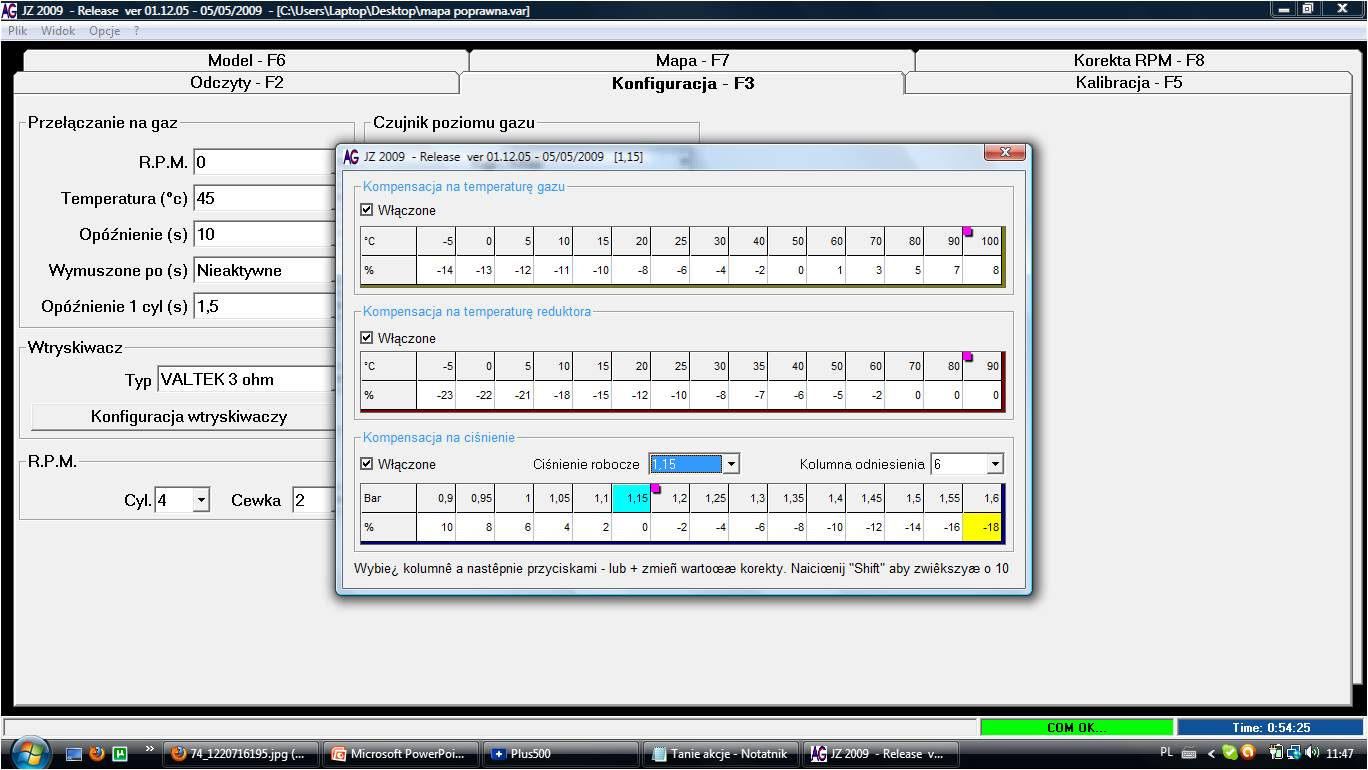Select the cyan 1,15 Bar column header cell
Screen dimensions: 1368x770
pos(631,498)
